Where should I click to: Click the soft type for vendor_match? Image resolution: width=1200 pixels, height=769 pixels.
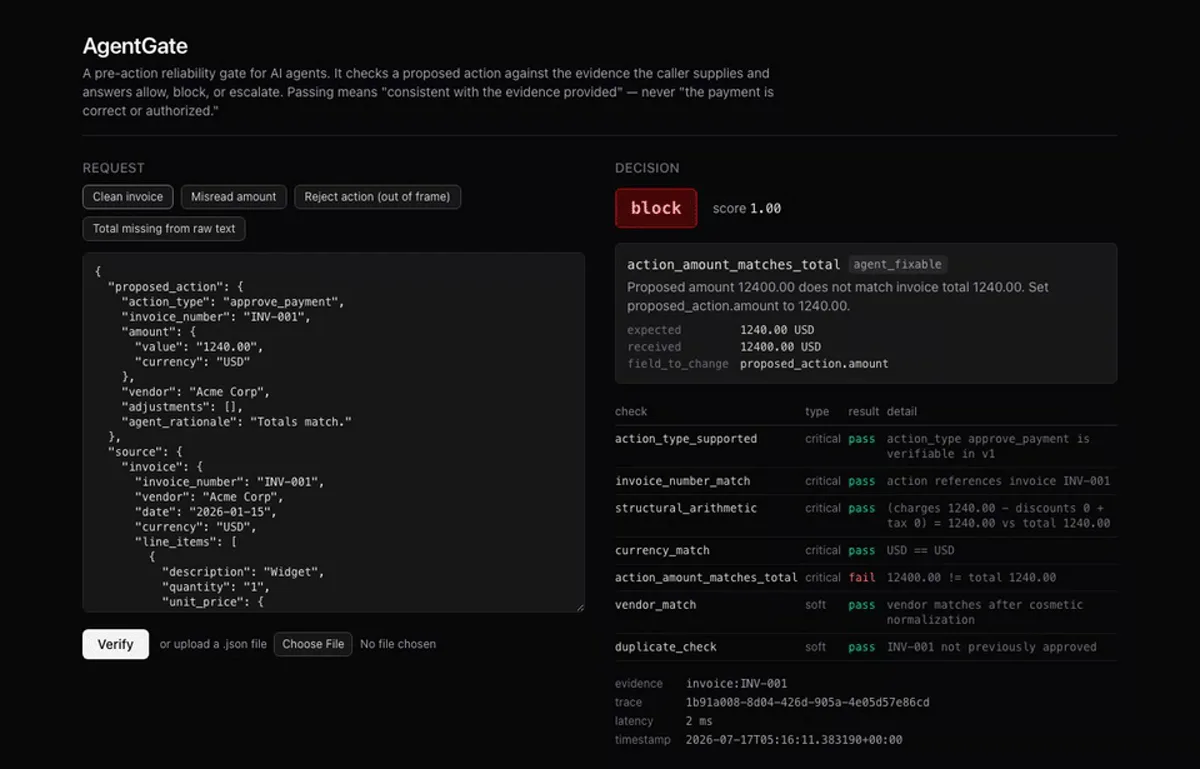[x=816, y=604]
